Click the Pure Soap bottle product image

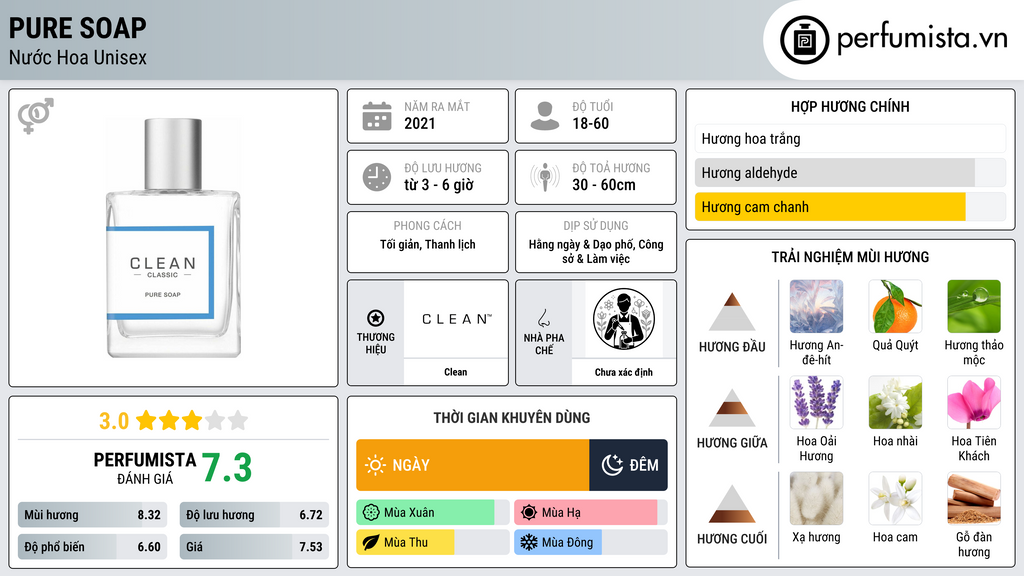point(173,238)
